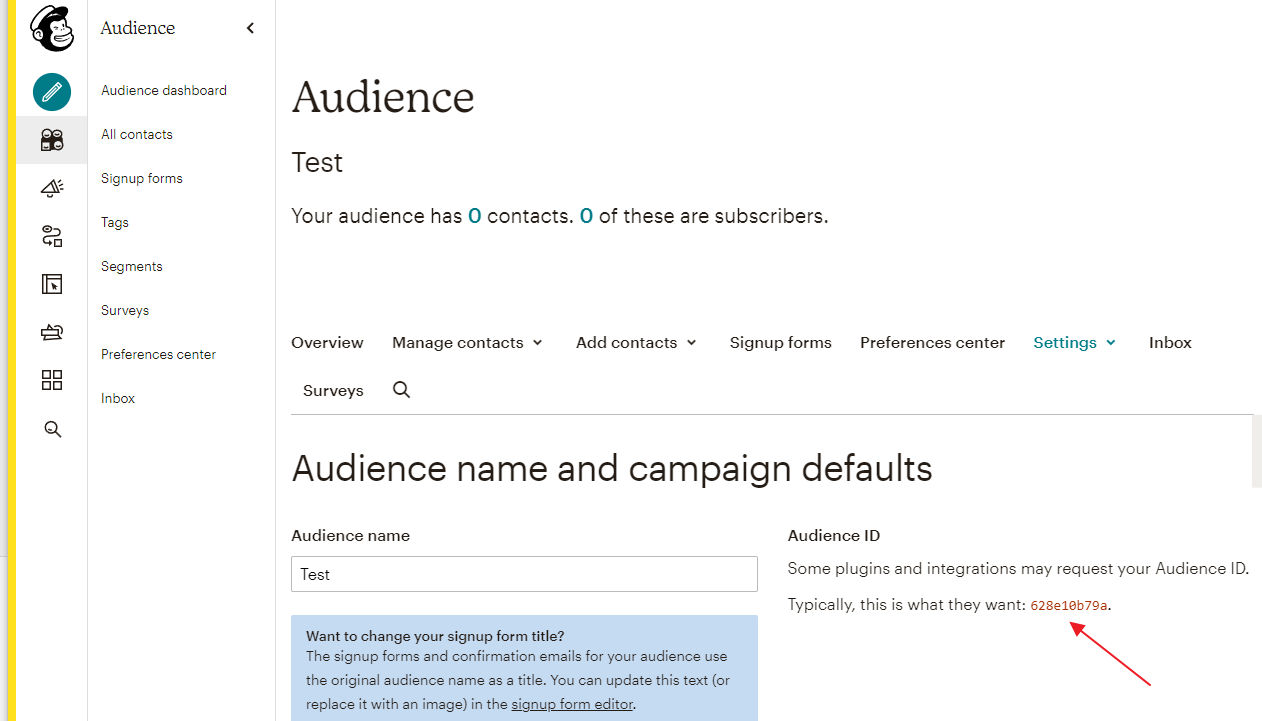Click the Integrations grid icon
1262x721 pixels.
pos(51,380)
